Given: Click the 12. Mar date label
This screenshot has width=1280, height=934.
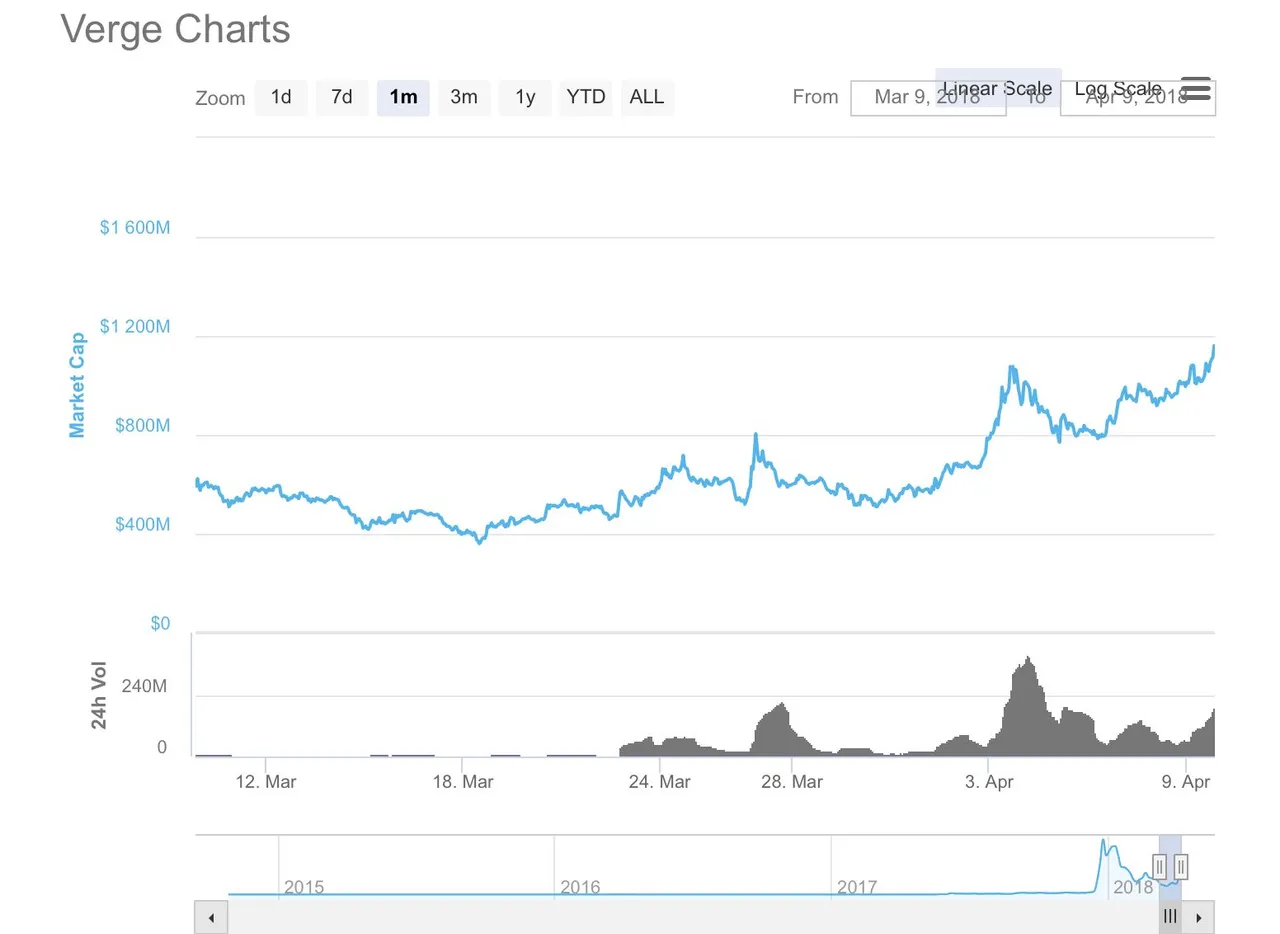Looking at the screenshot, I should [x=266, y=782].
